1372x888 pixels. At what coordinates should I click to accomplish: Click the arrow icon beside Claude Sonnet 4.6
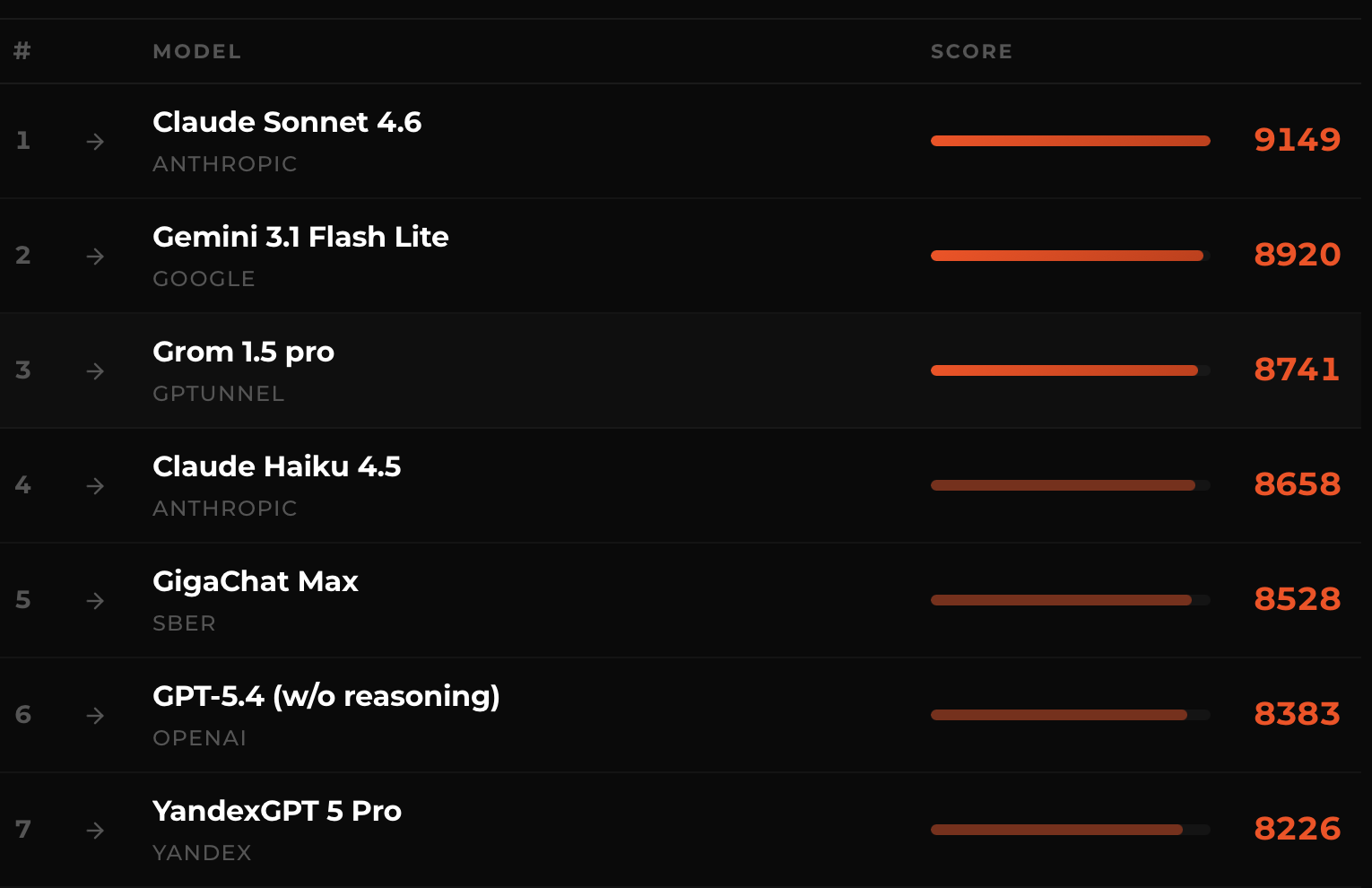(x=95, y=142)
